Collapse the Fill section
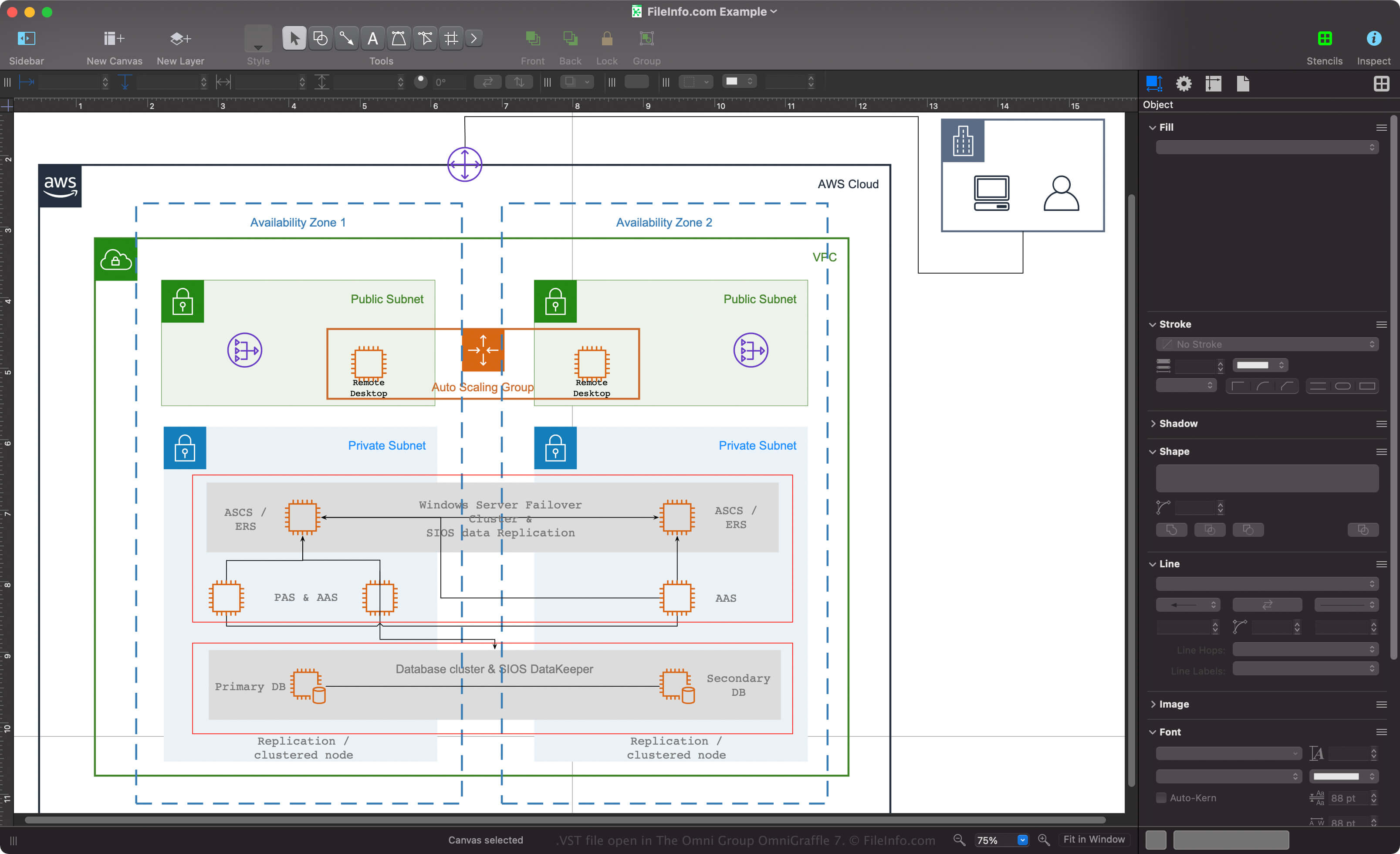Screen dimensions: 1400x854 pyautogui.click(x=1152, y=127)
